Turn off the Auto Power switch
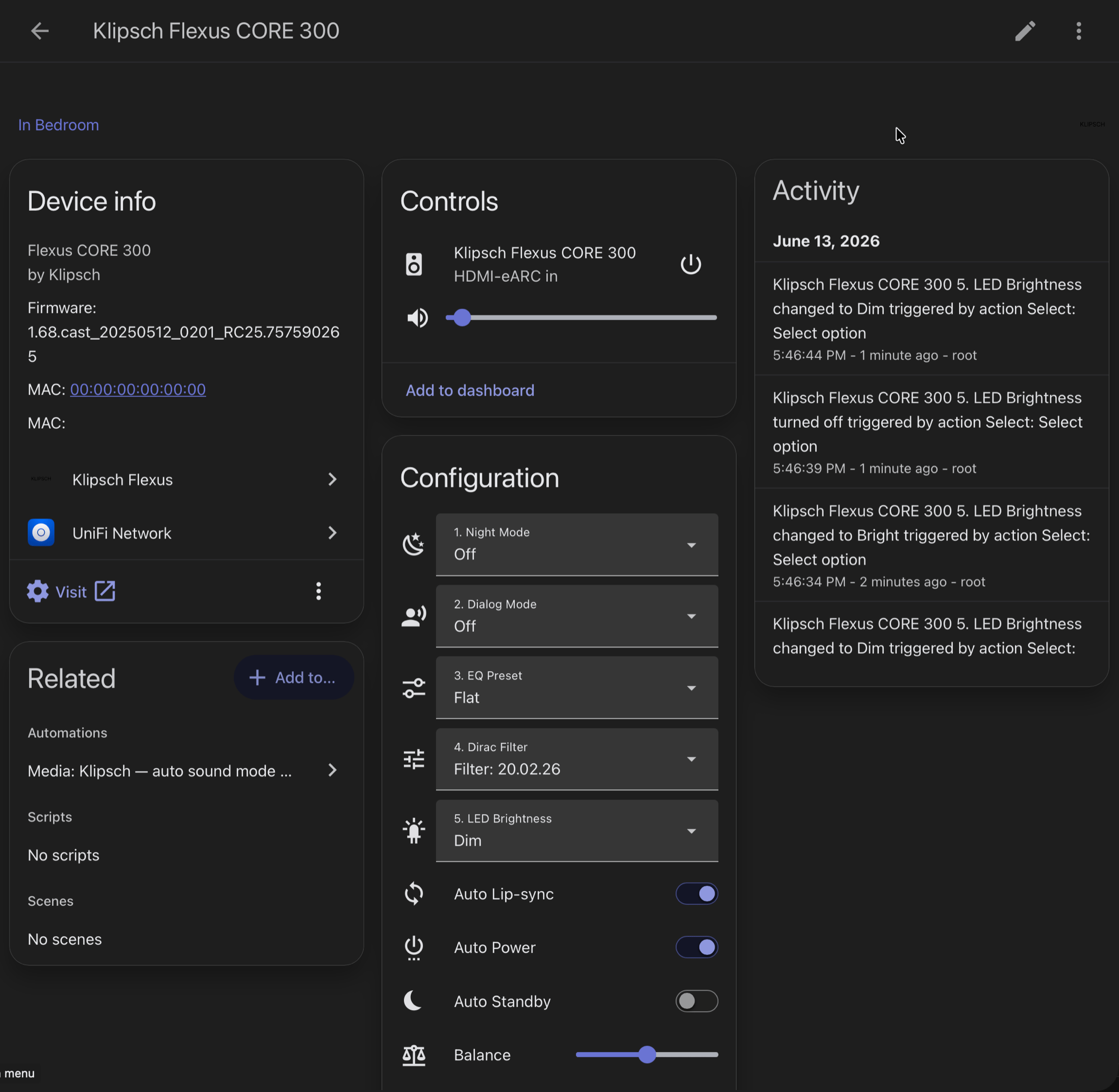 coord(697,947)
